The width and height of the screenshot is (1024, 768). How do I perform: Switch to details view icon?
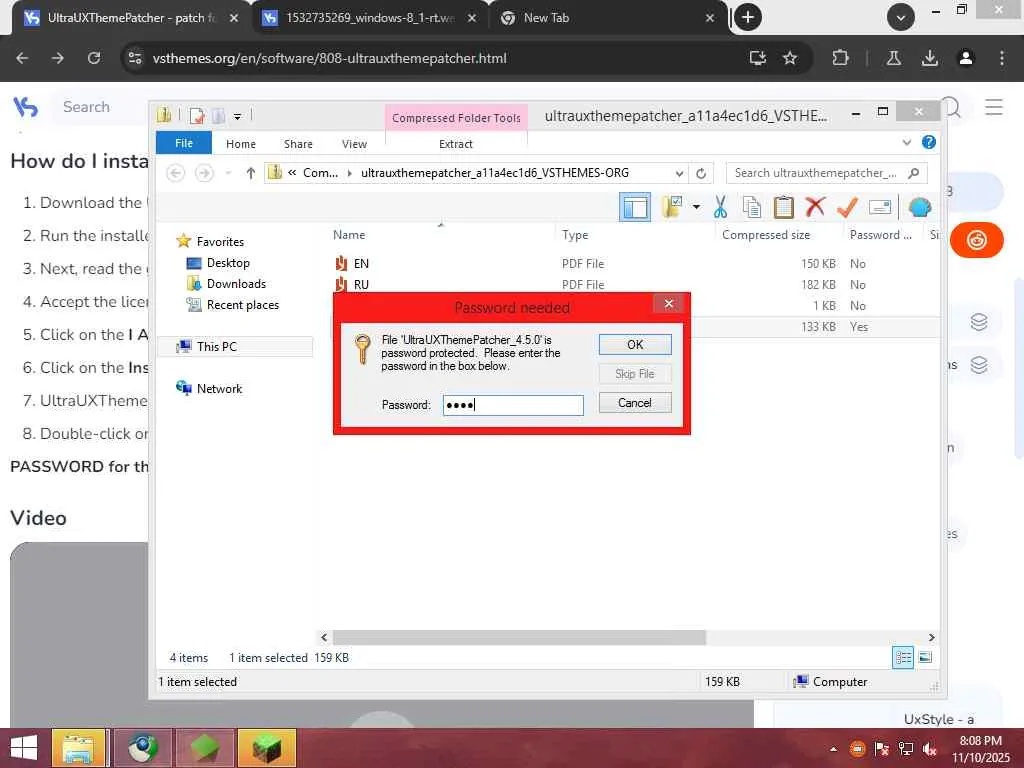[903, 658]
